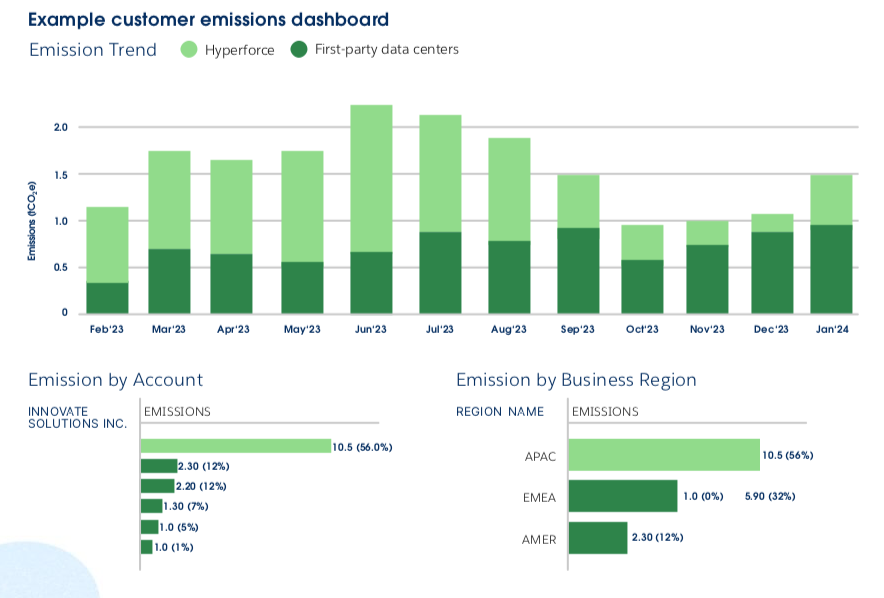Click the 10.5 (56%) value beside the APAC bar

pos(788,455)
